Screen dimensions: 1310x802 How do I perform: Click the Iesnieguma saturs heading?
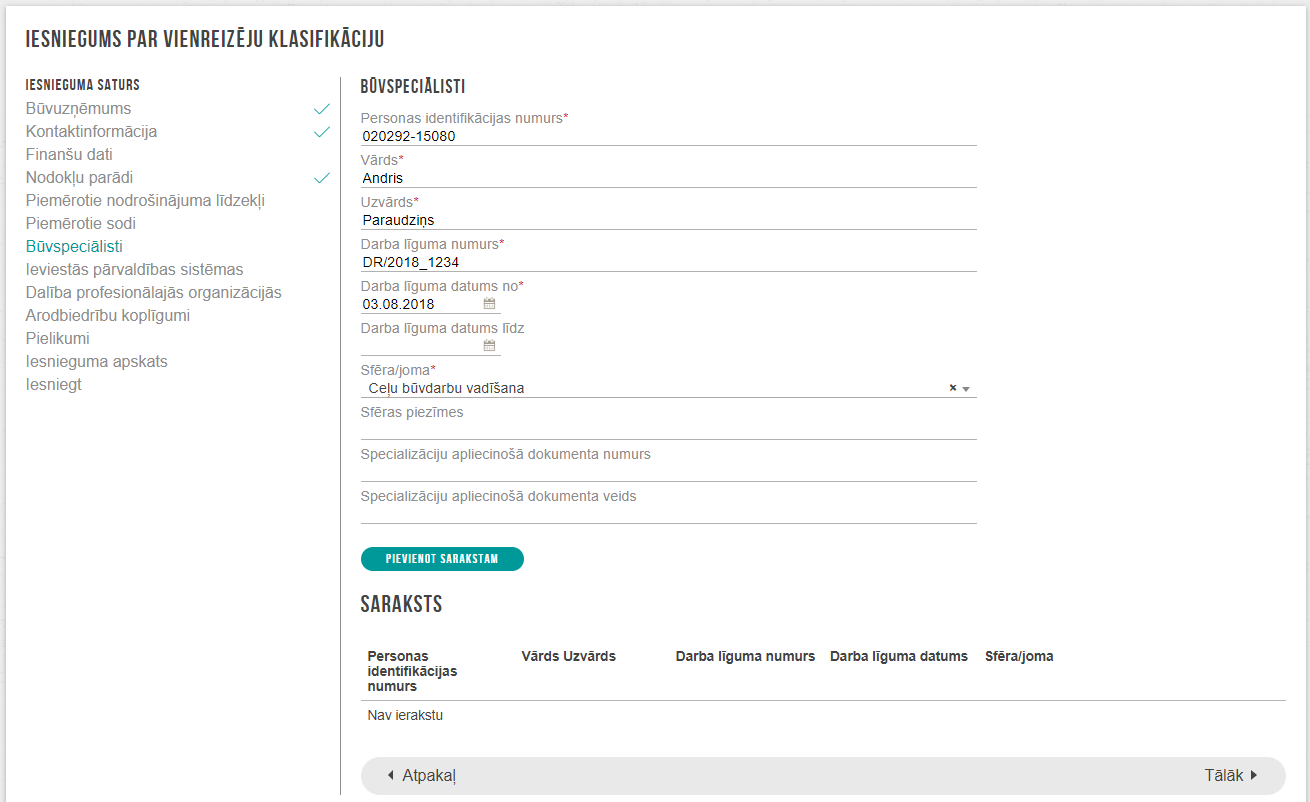pos(83,85)
